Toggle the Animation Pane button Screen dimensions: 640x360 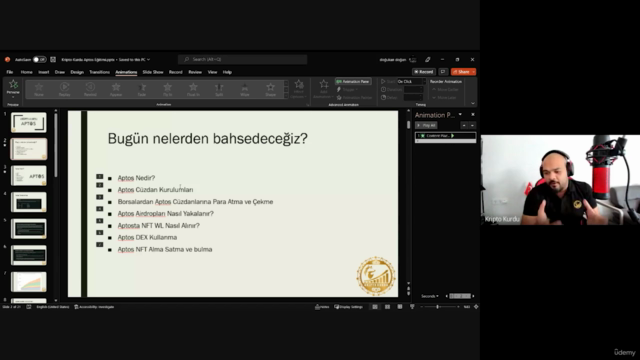353,82
